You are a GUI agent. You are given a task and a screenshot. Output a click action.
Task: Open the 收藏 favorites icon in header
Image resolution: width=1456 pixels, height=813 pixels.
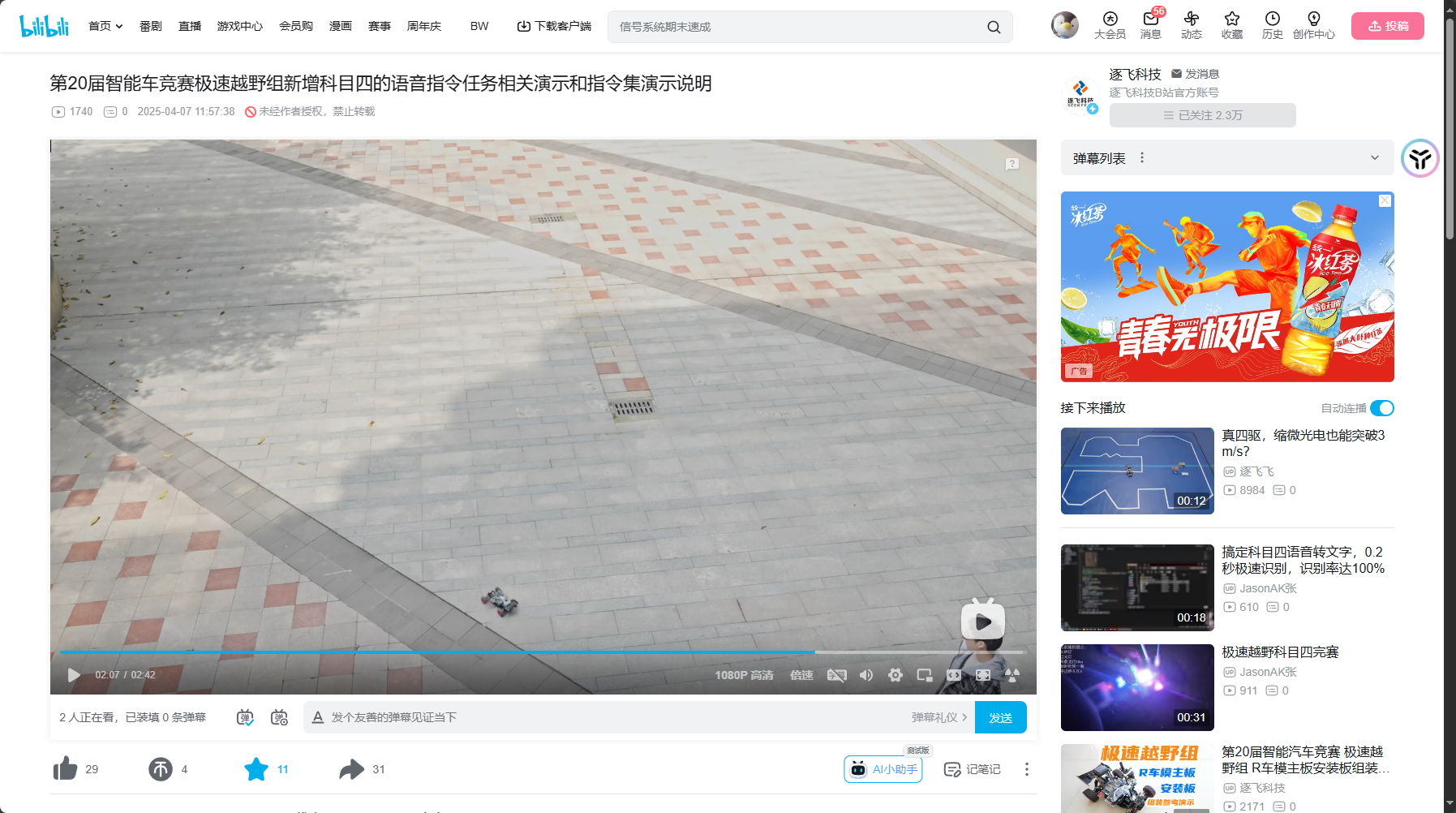click(1231, 25)
